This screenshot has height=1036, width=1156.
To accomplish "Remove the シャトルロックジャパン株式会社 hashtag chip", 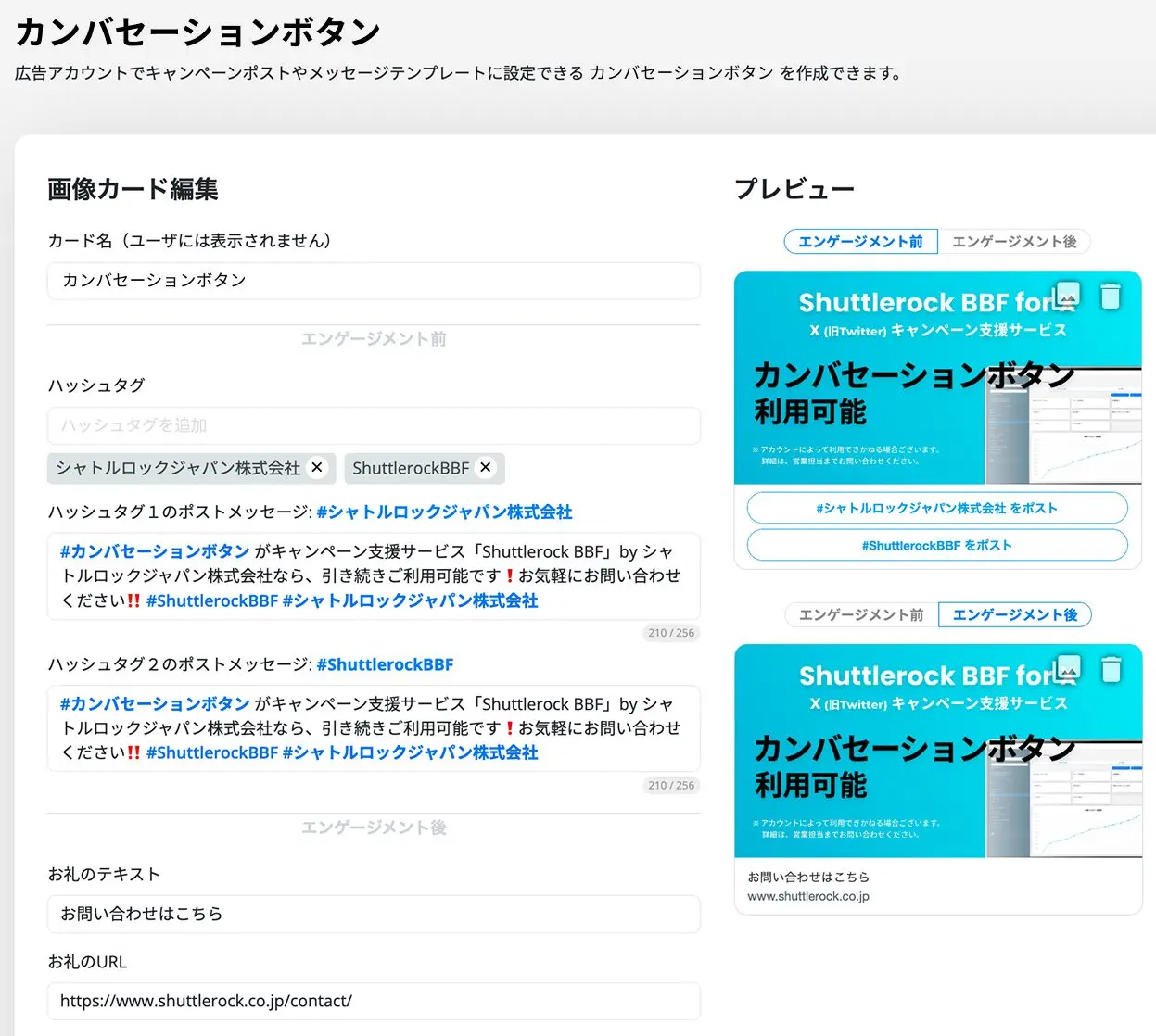I will point(317,467).
